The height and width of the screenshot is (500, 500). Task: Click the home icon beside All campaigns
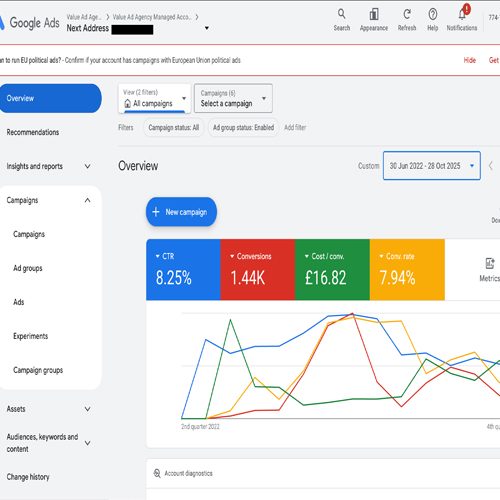pos(127,104)
